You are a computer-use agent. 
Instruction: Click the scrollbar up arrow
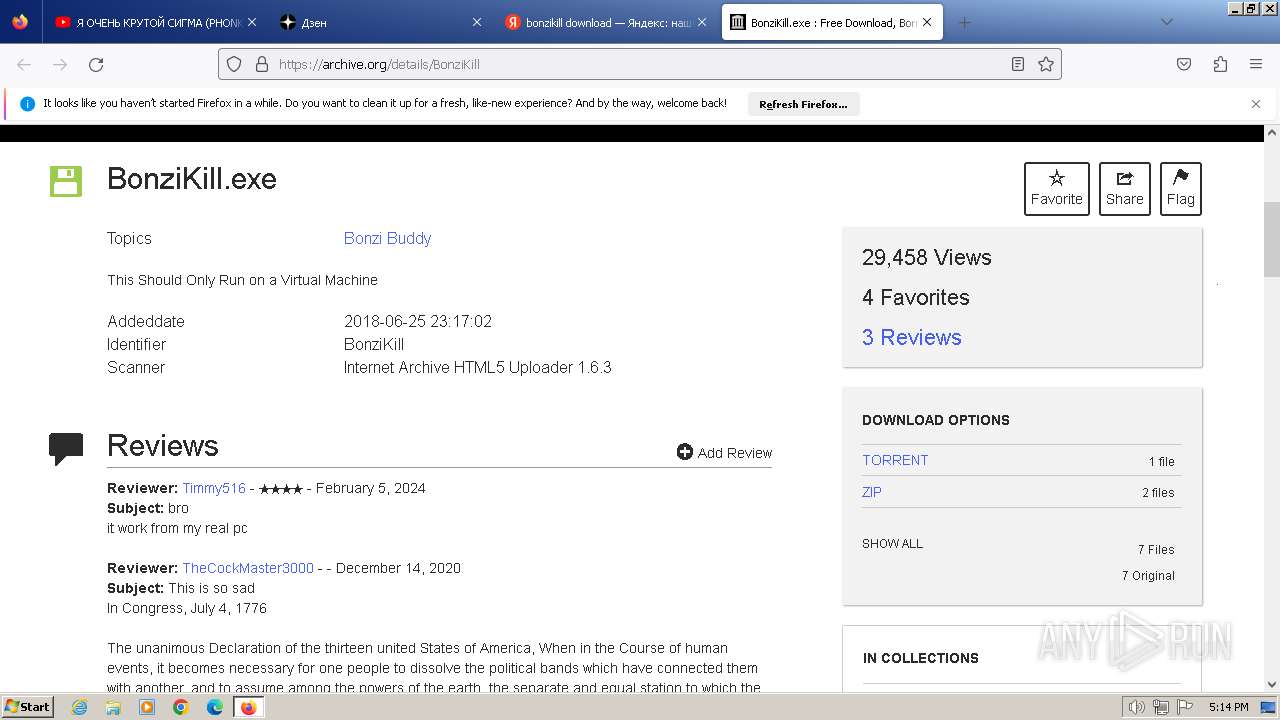pyautogui.click(x=1272, y=132)
